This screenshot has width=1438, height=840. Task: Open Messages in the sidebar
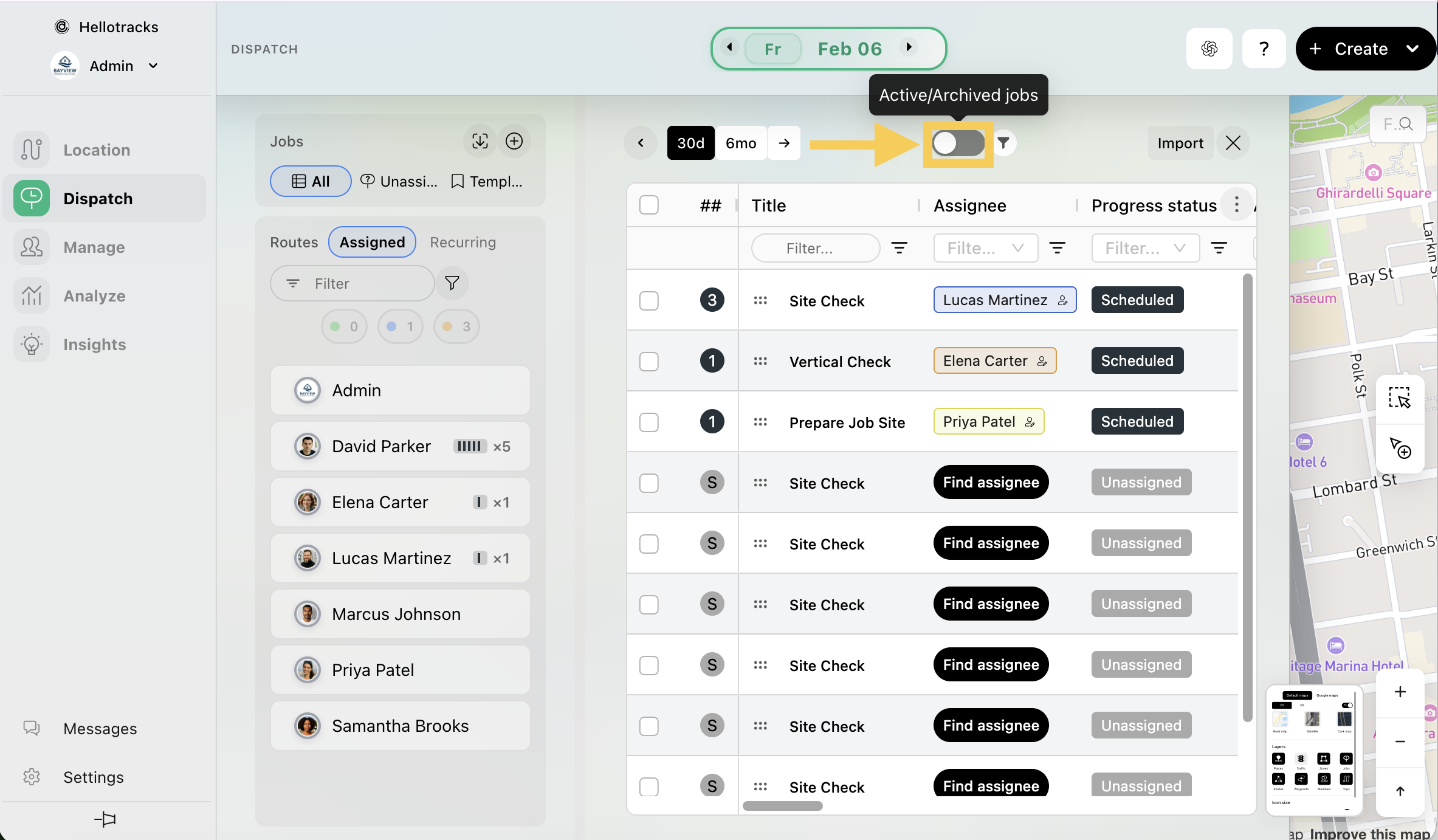100,728
